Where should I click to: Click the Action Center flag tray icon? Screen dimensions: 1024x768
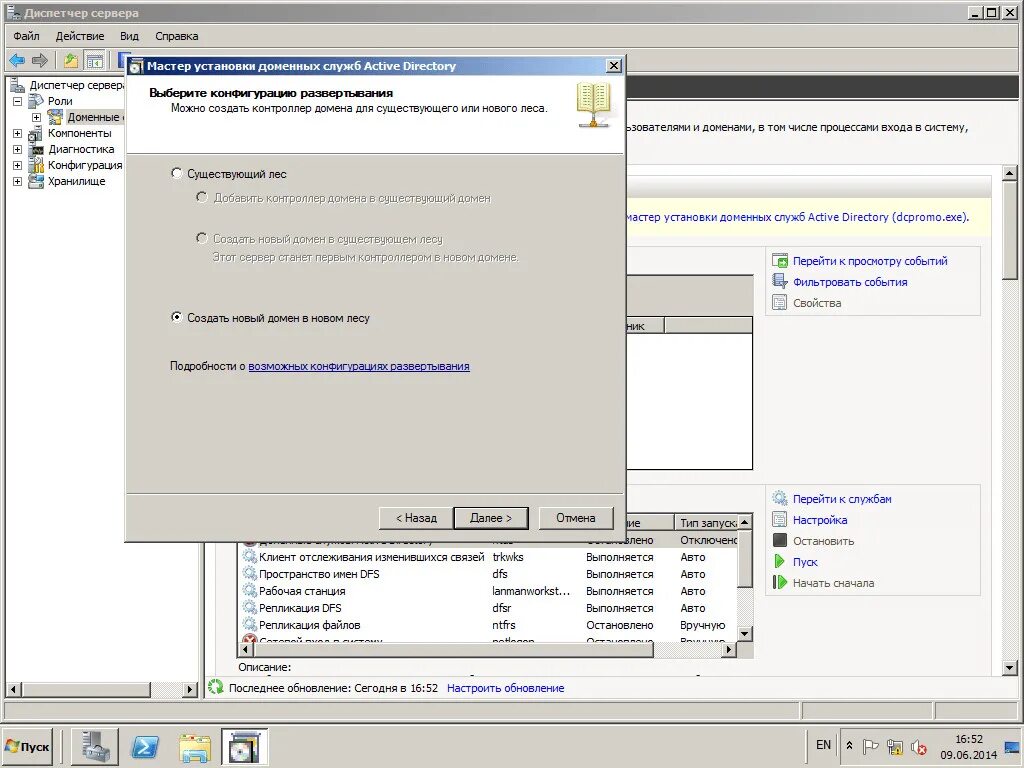[x=871, y=746]
